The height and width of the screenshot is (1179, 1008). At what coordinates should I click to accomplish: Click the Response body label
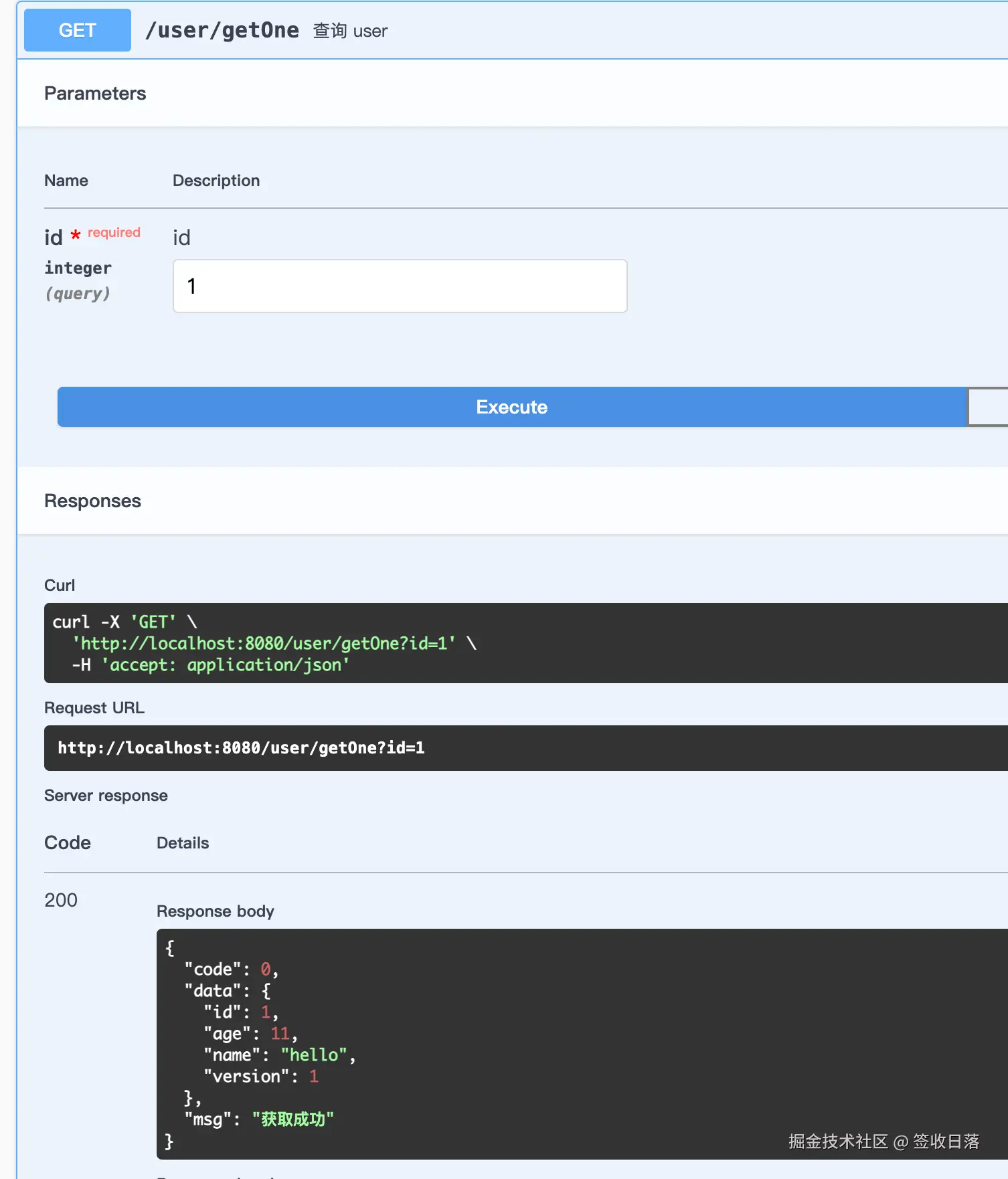pos(215,911)
